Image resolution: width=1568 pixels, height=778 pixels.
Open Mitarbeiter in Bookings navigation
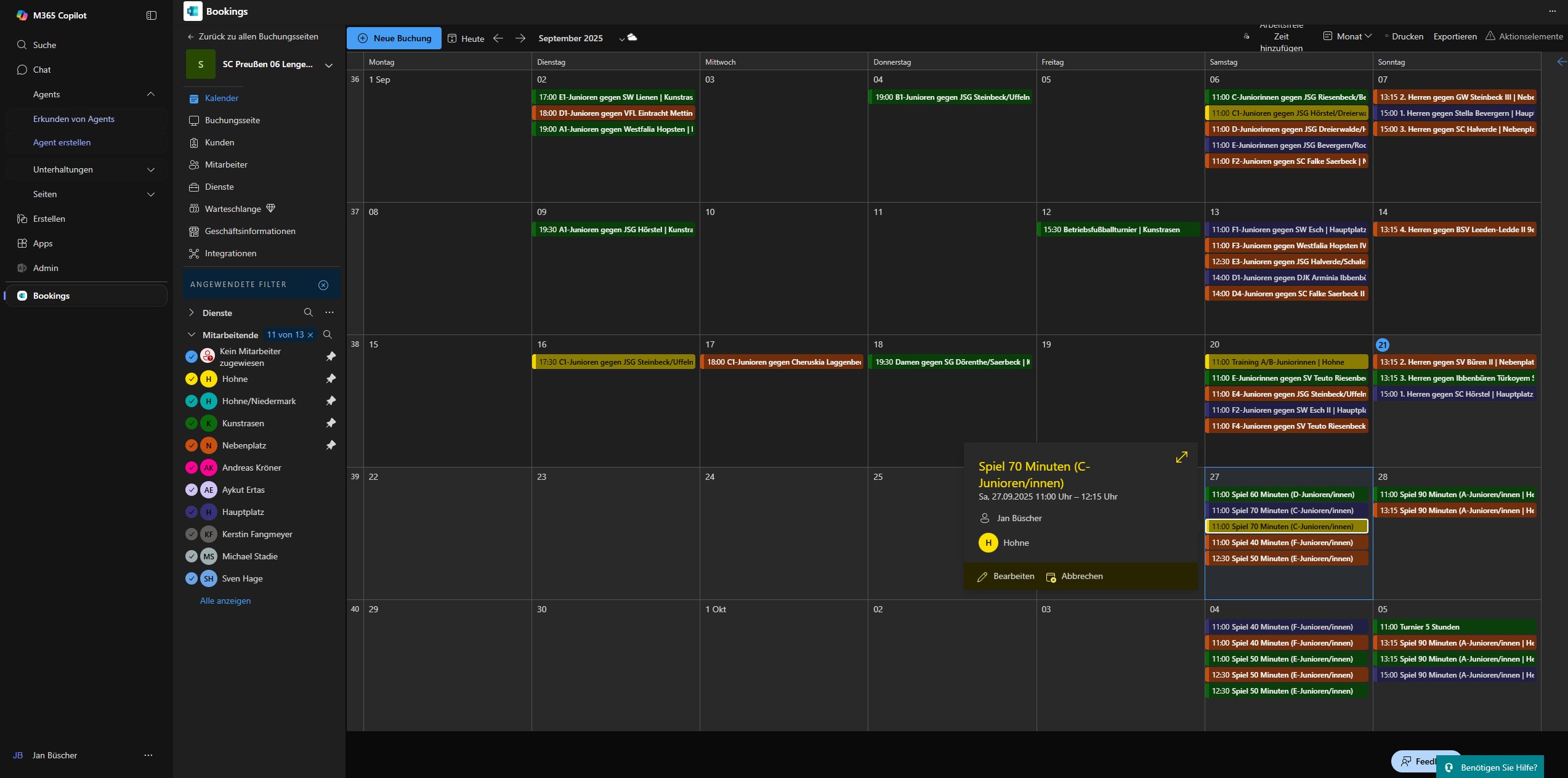226,164
